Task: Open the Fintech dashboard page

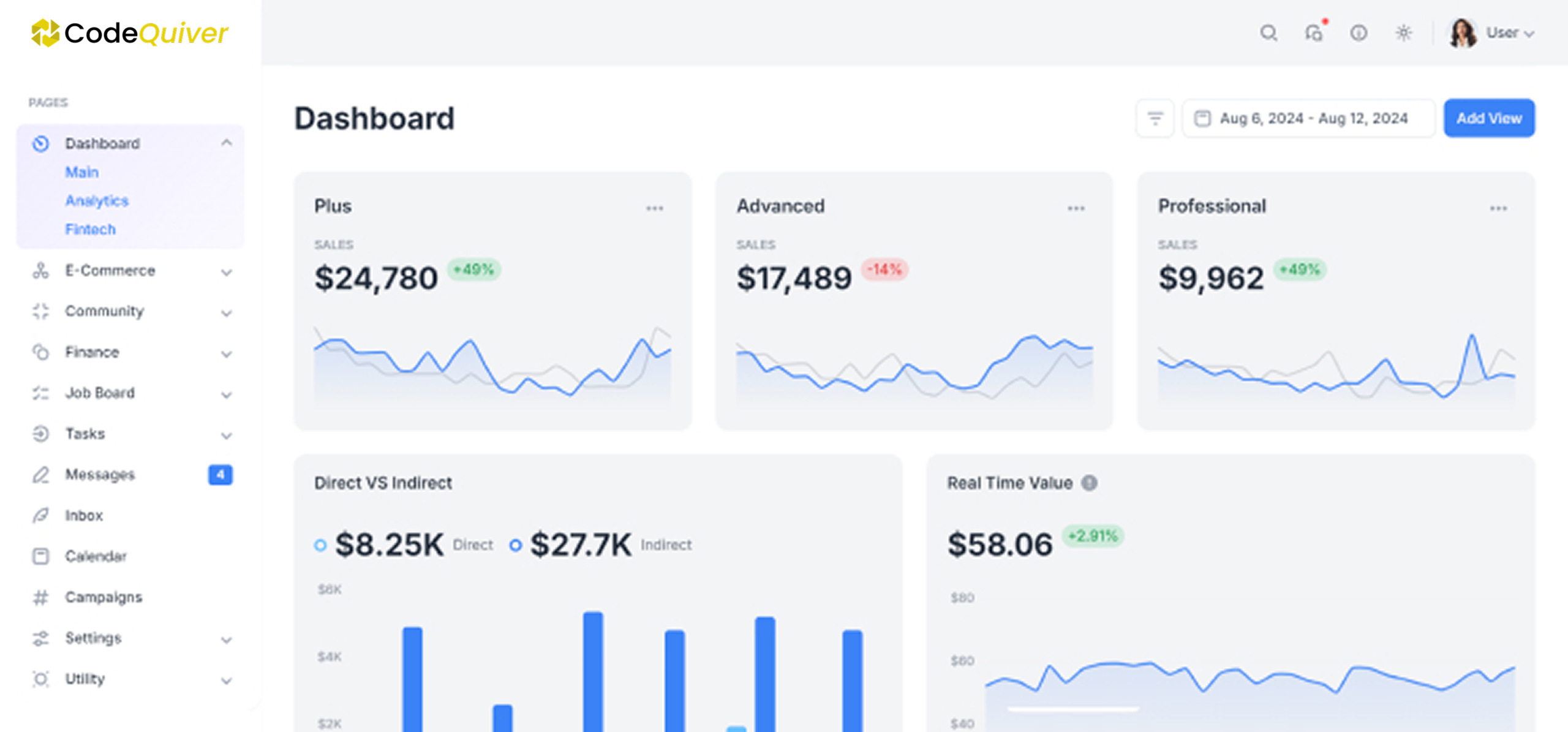Action: [90, 229]
